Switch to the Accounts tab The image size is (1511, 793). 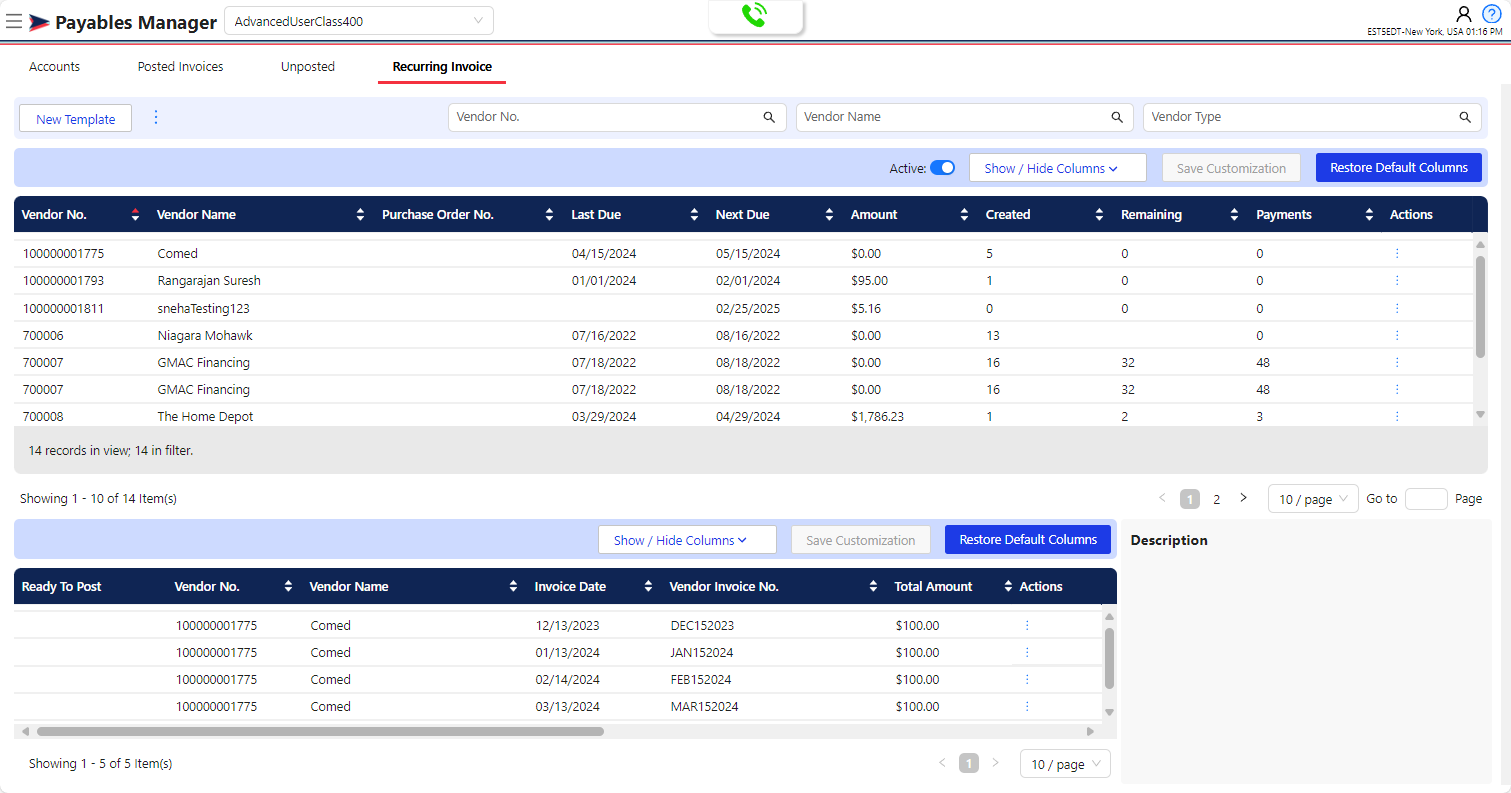point(54,67)
